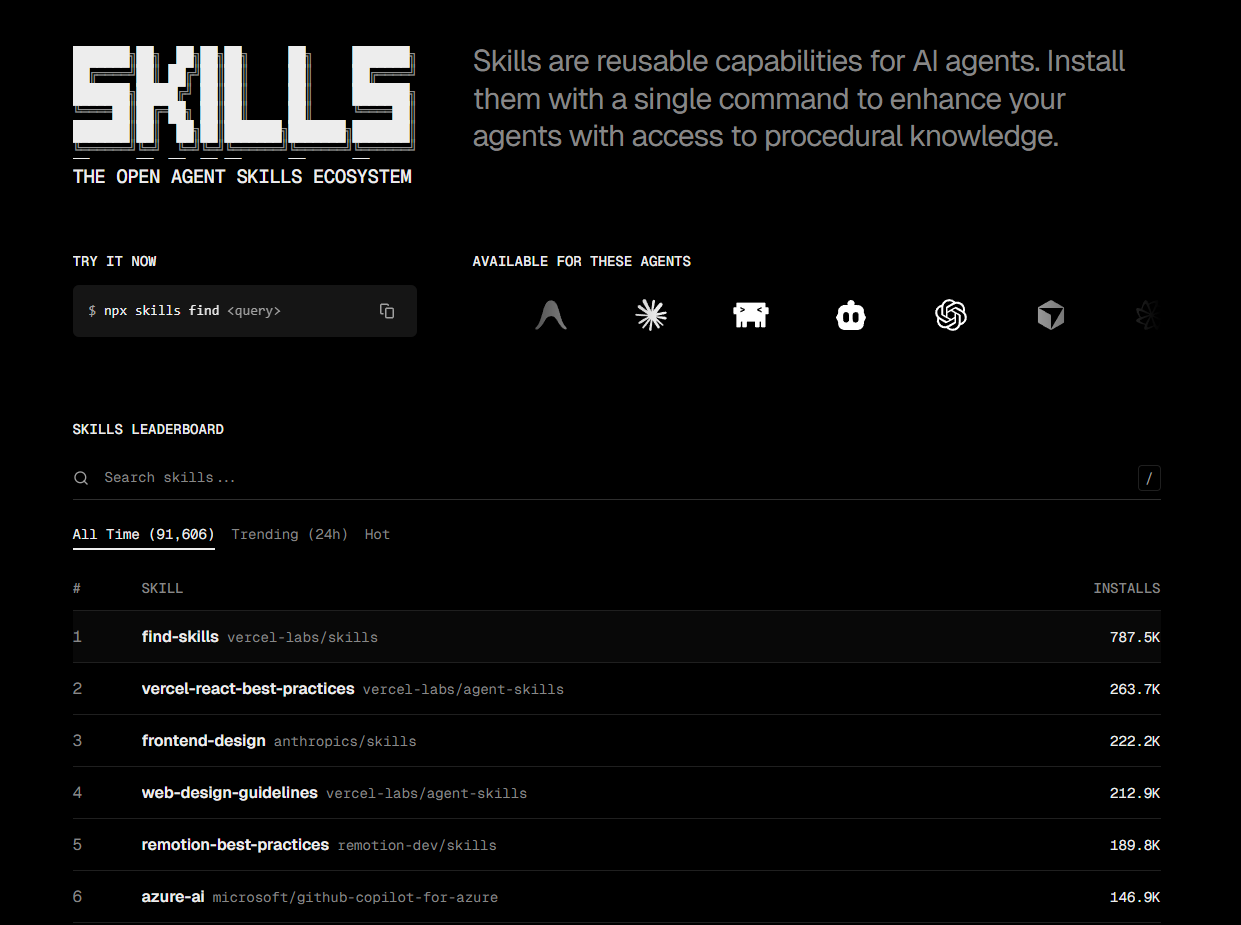Focus the Search skills input field
The height and width of the screenshot is (925, 1241).
pyautogui.click(x=600, y=478)
